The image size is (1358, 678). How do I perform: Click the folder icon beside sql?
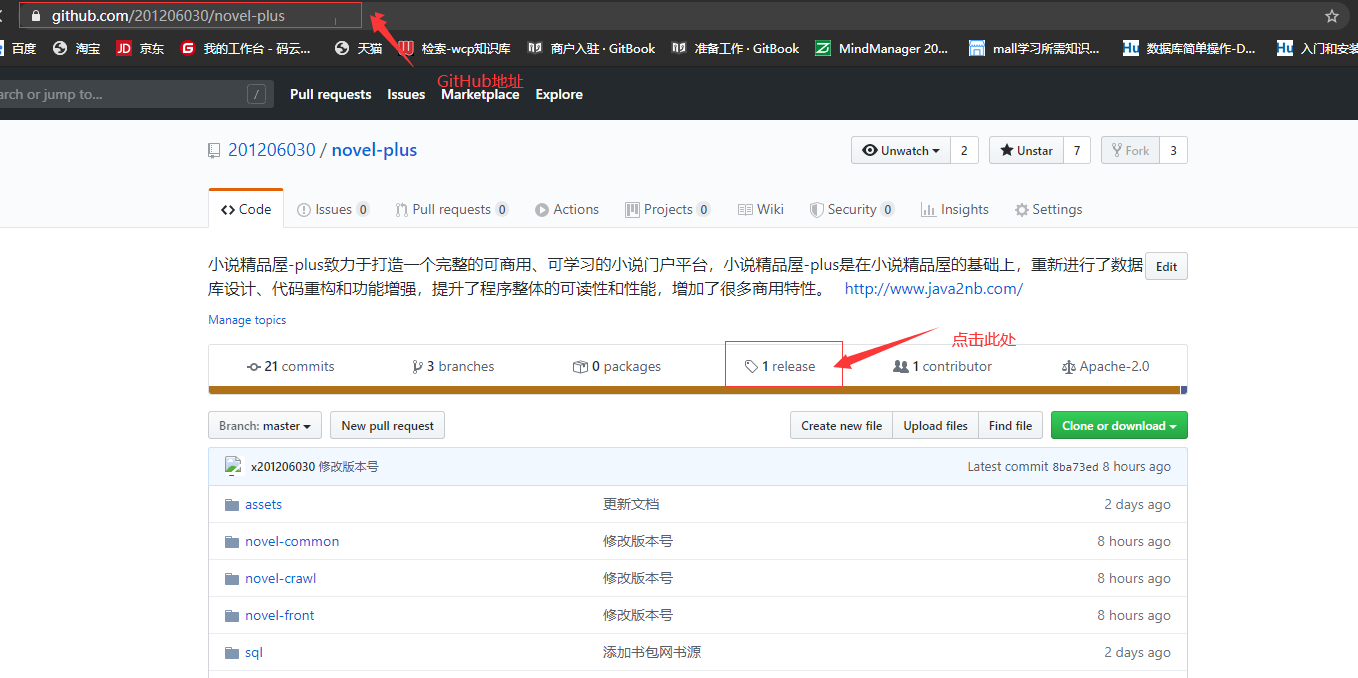coord(232,653)
